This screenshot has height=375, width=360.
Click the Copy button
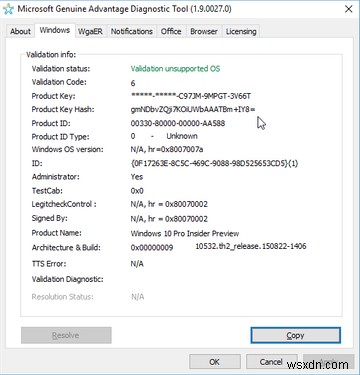(295, 335)
